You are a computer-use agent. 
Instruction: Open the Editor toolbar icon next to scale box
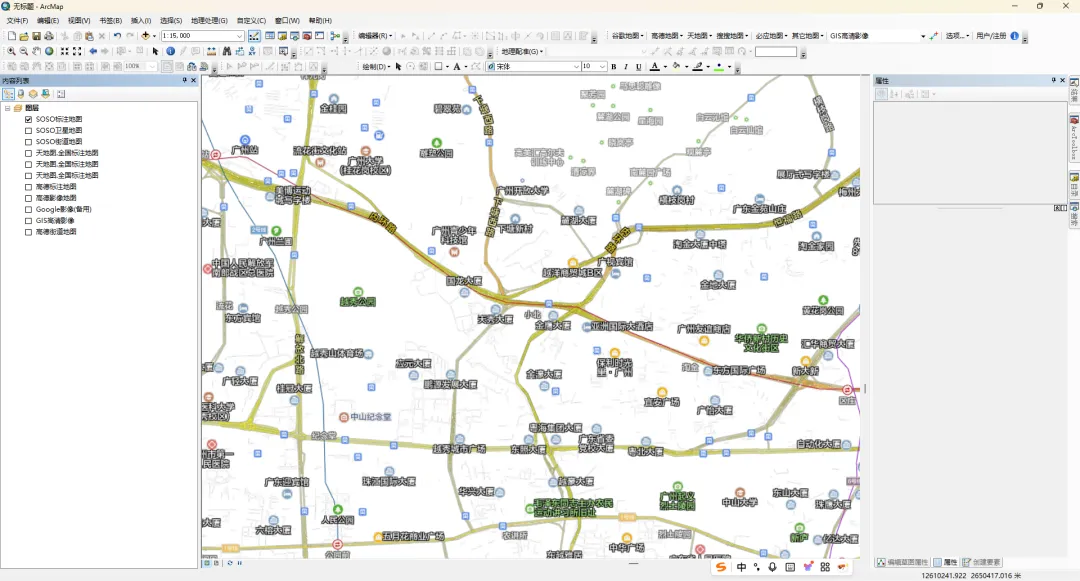coord(254,36)
